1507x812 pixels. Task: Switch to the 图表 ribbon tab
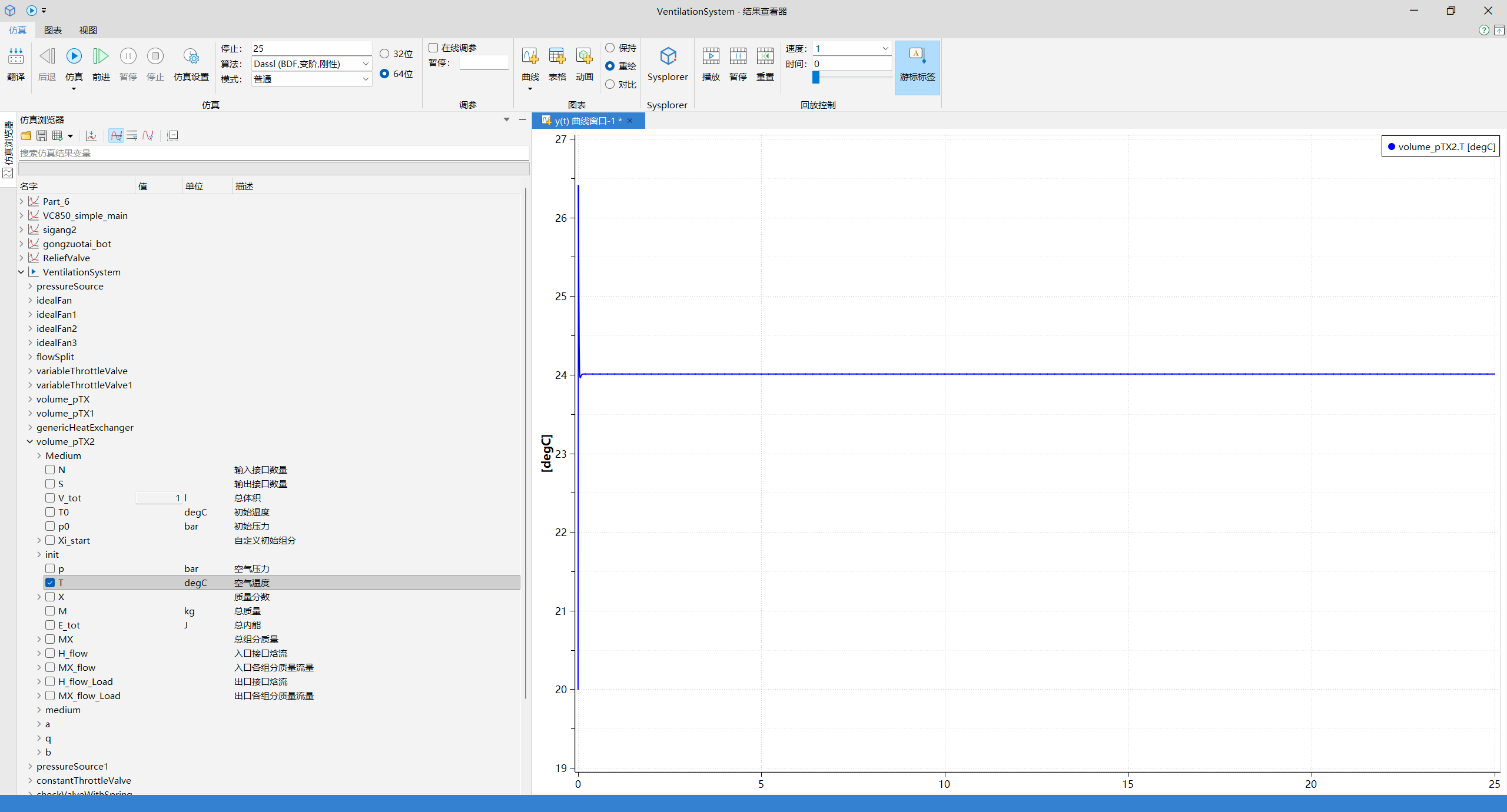52,30
